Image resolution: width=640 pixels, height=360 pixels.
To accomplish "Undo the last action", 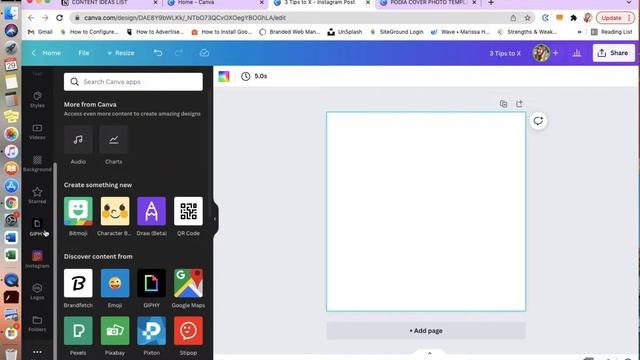I will 158,53.
